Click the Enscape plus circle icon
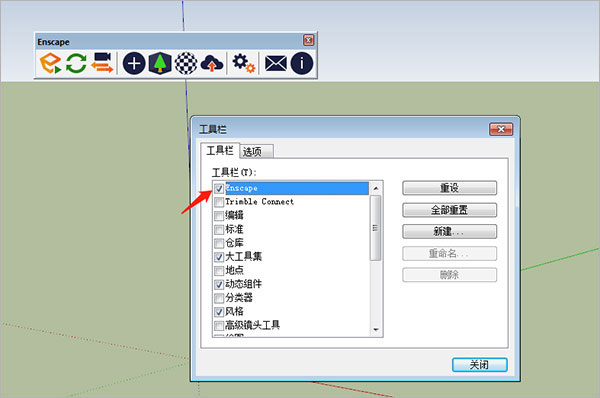The image size is (600, 398). 134,63
